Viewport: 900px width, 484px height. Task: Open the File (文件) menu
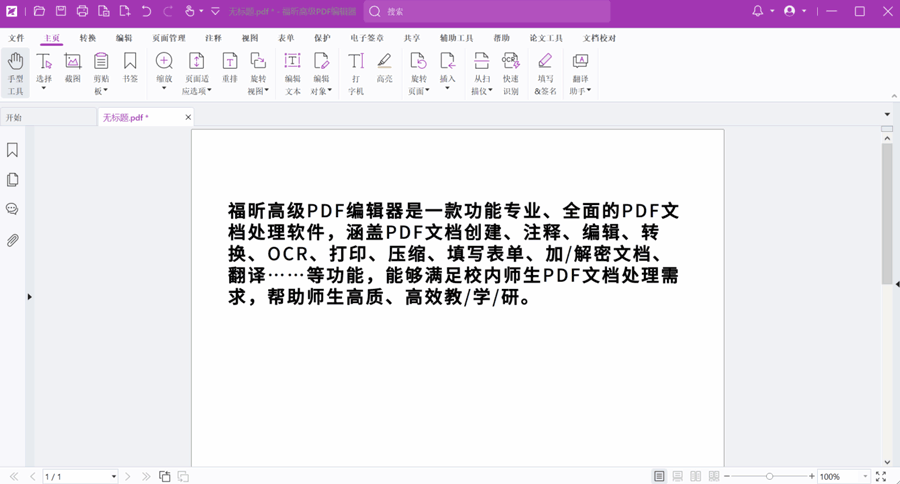(16, 38)
